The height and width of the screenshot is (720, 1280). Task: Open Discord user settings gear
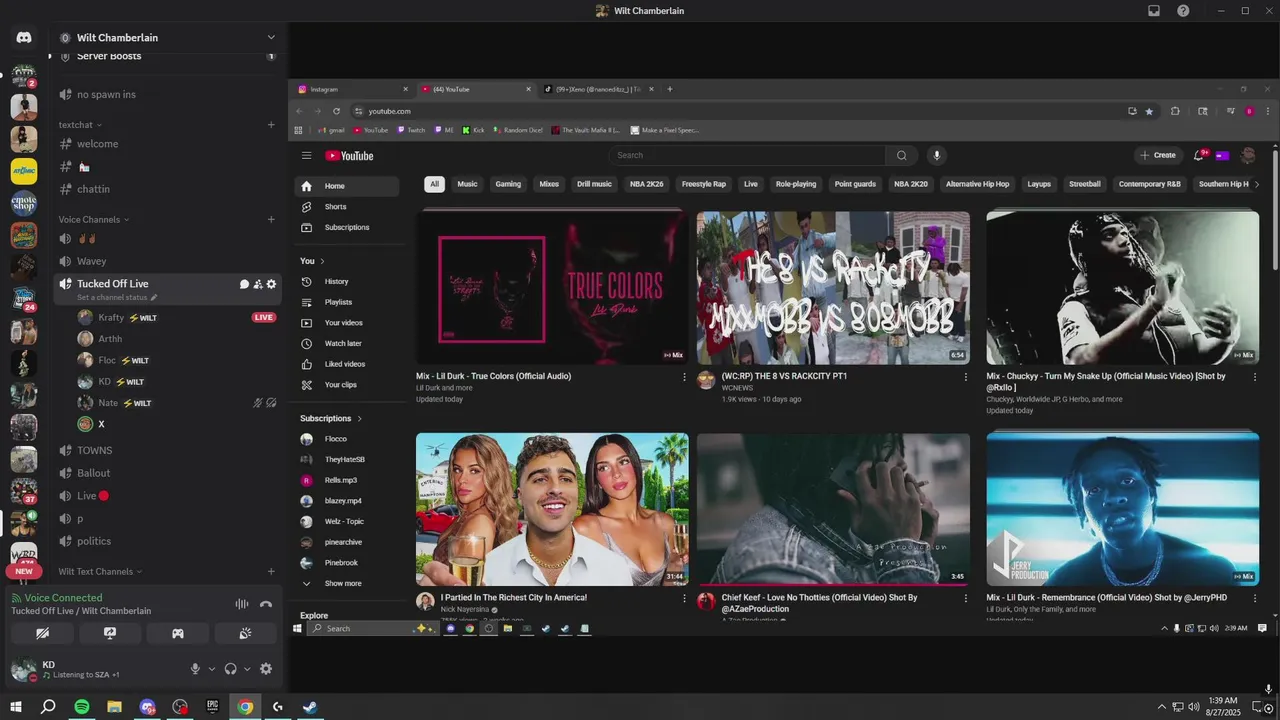pos(266,669)
